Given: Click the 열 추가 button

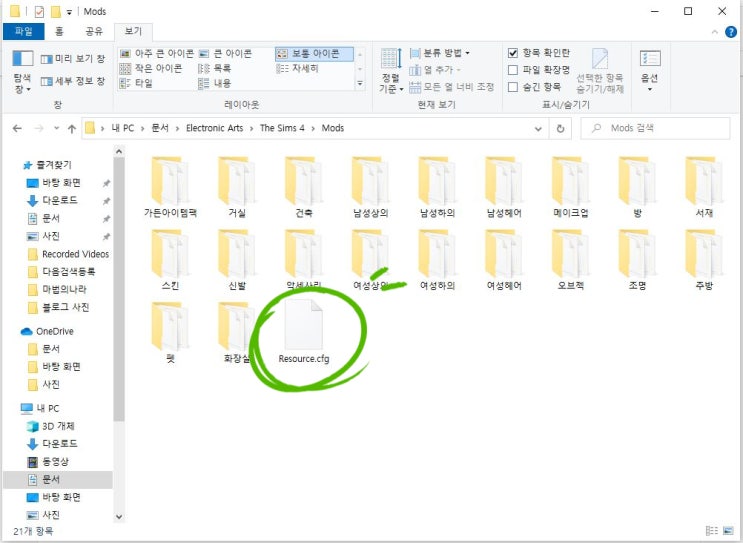Looking at the screenshot, I should [x=435, y=70].
